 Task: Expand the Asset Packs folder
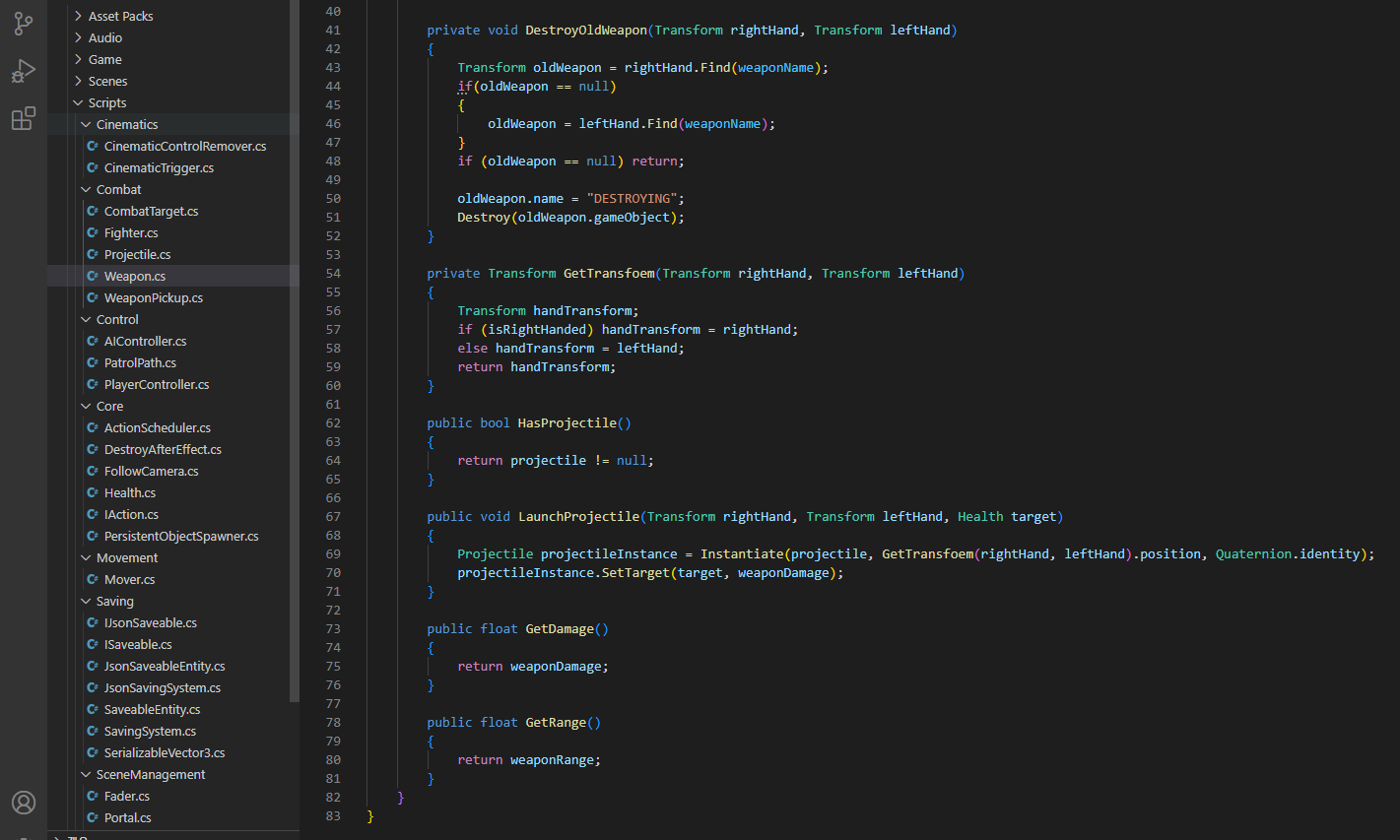tap(78, 16)
